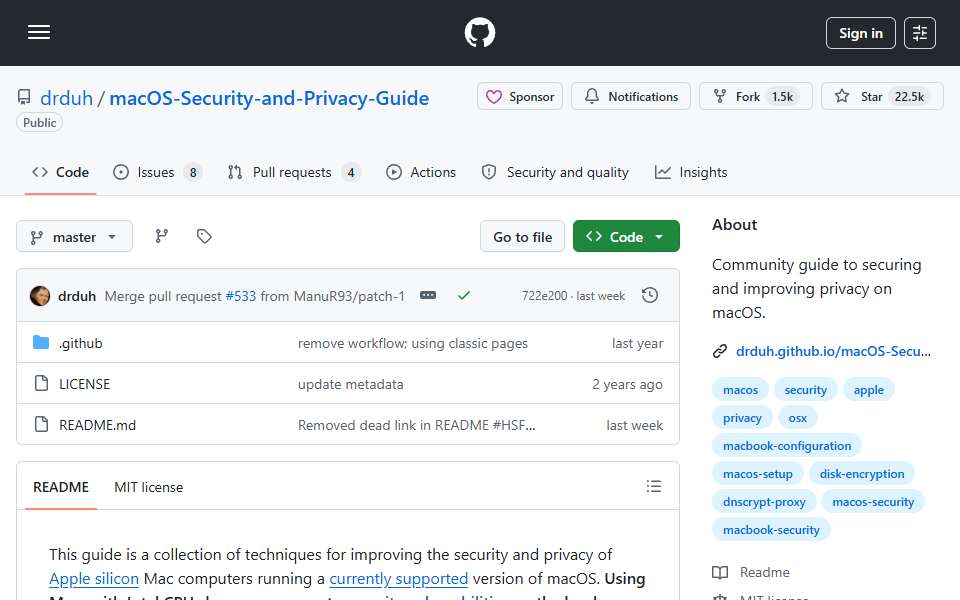Star the repository

[882, 97]
